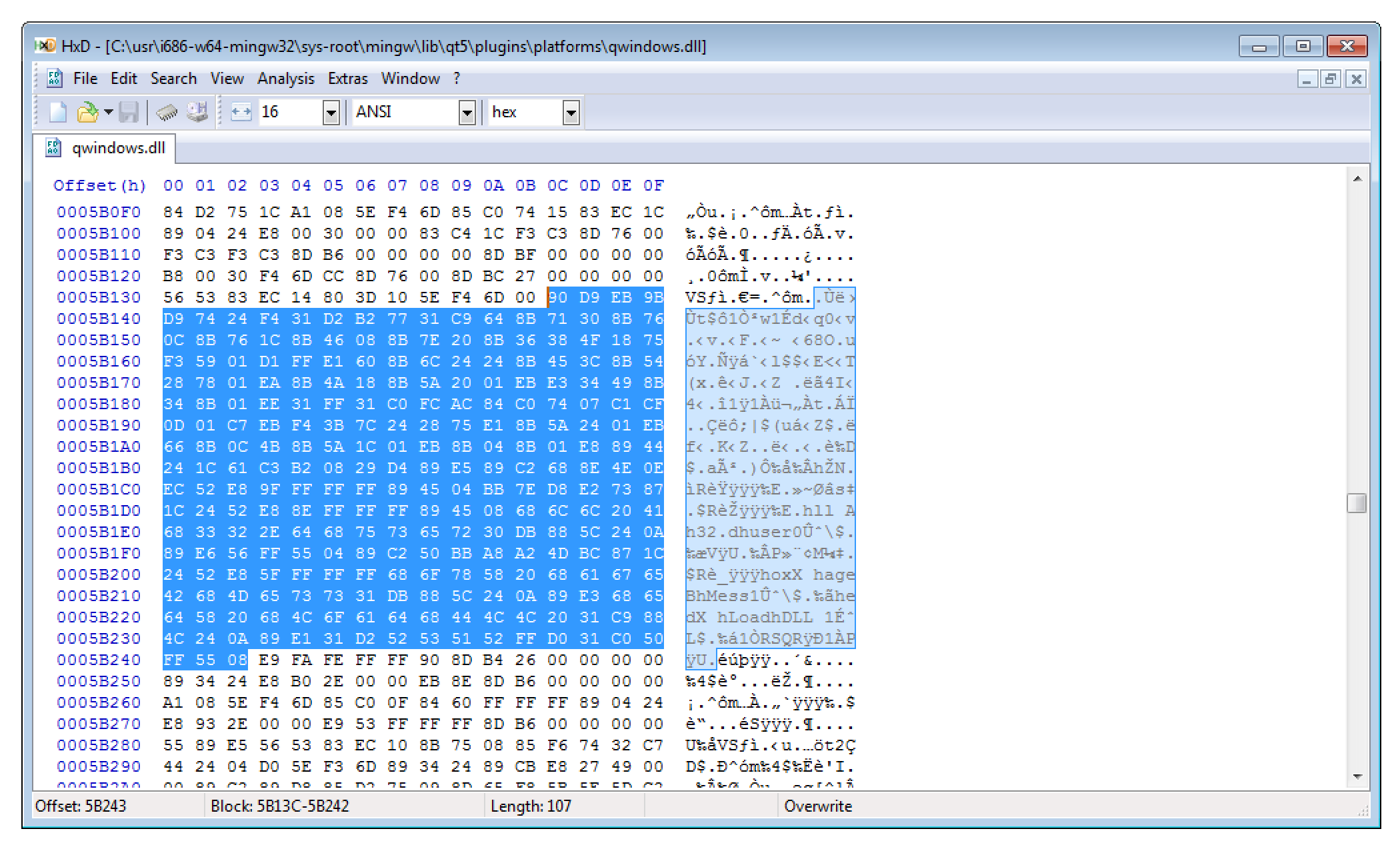1400x845 pixels.
Task: Open the Extras menu
Action: point(347,79)
